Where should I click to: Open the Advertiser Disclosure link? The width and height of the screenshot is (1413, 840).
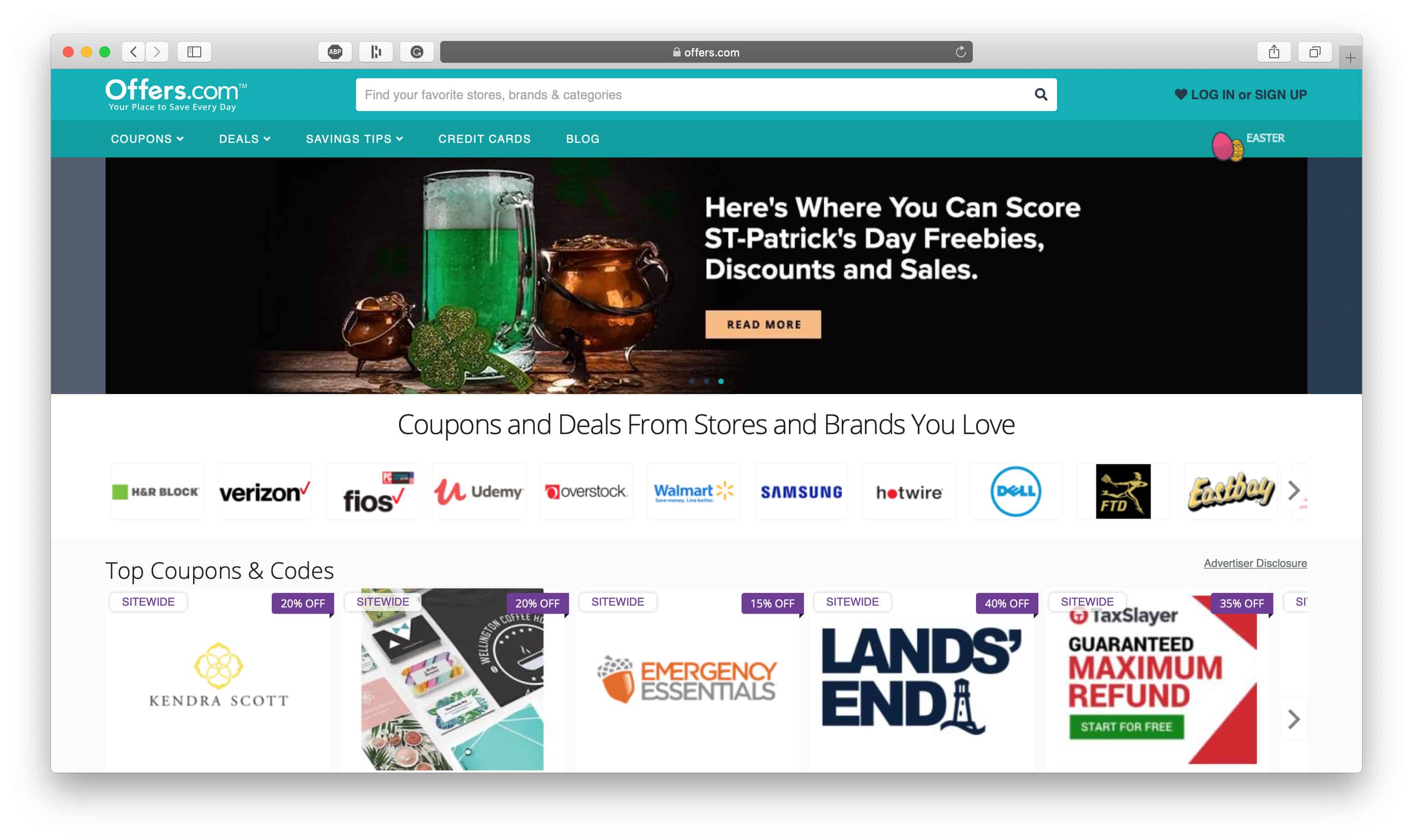pos(1255,563)
